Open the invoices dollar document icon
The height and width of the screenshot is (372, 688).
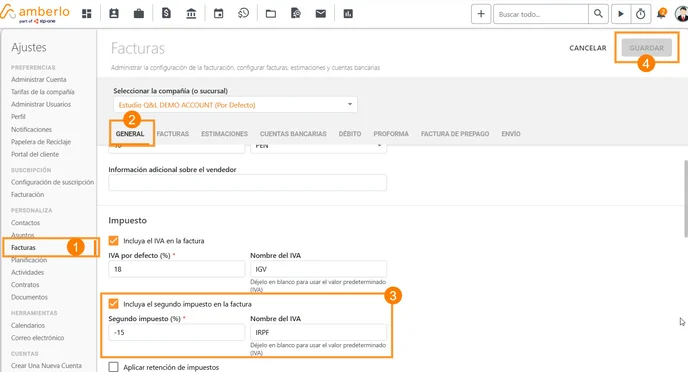(x=166, y=14)
